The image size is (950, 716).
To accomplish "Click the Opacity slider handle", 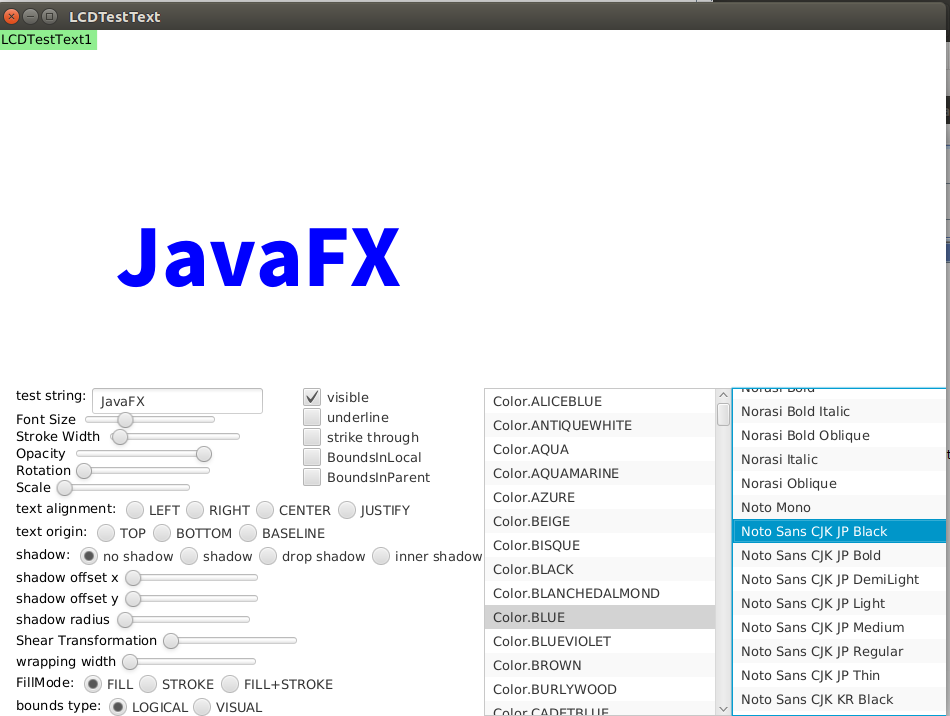I will point(203,454).
